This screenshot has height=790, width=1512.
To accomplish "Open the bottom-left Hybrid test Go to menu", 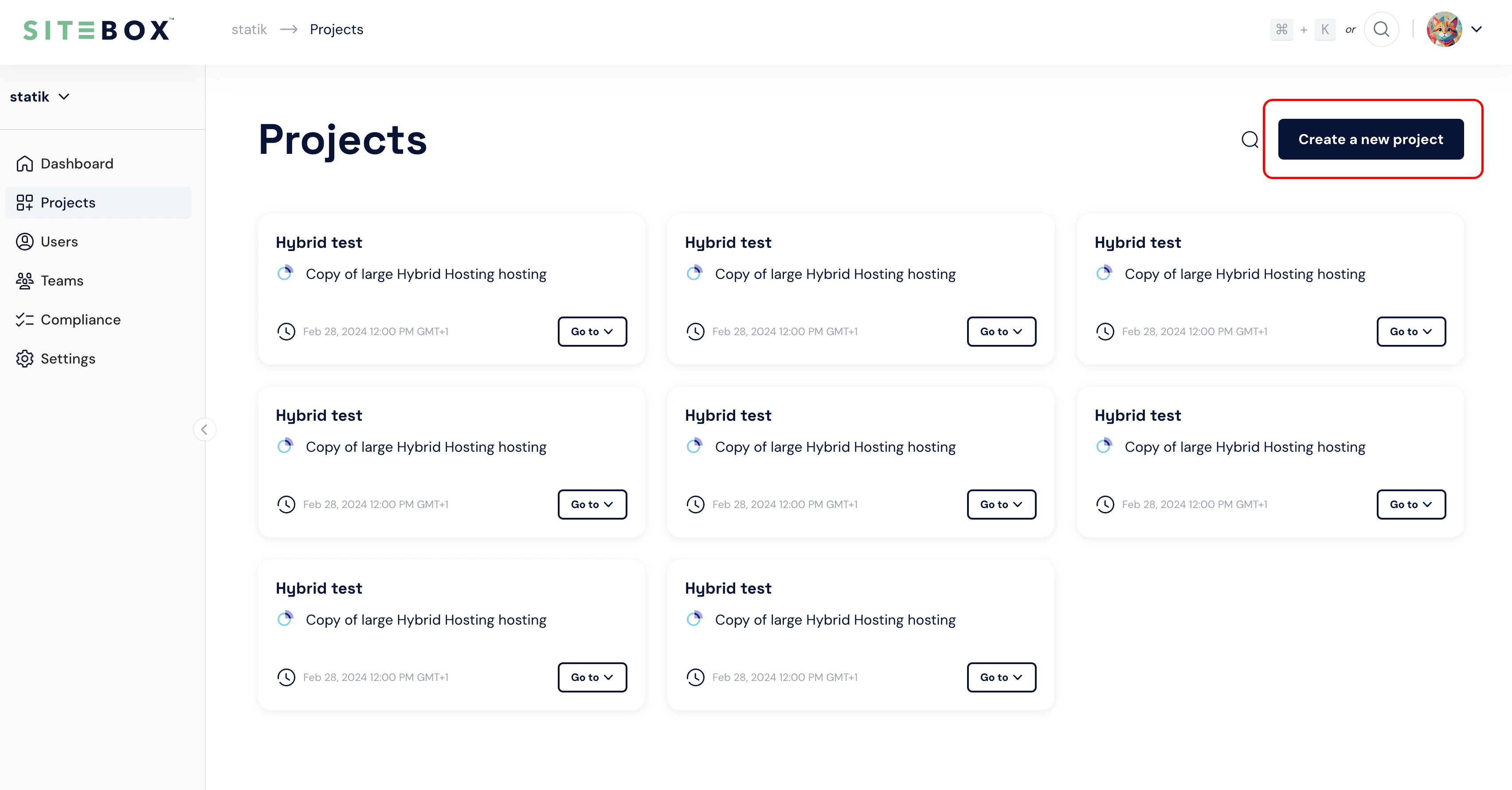I will (592, 677).
